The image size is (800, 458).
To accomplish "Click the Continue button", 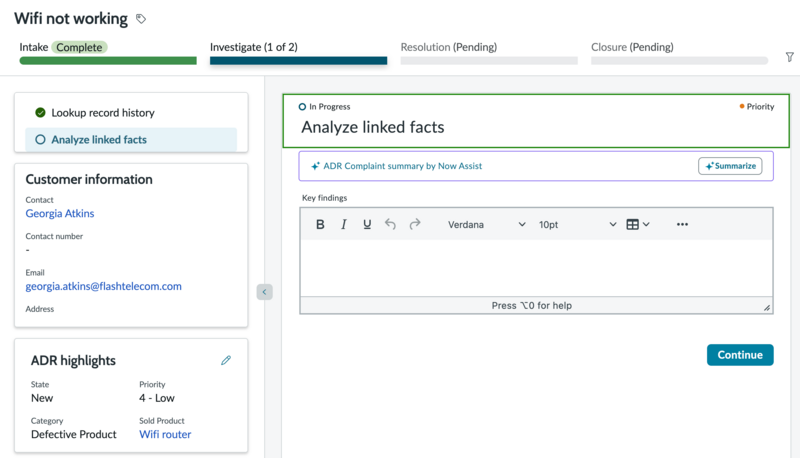I will point(740,355).
